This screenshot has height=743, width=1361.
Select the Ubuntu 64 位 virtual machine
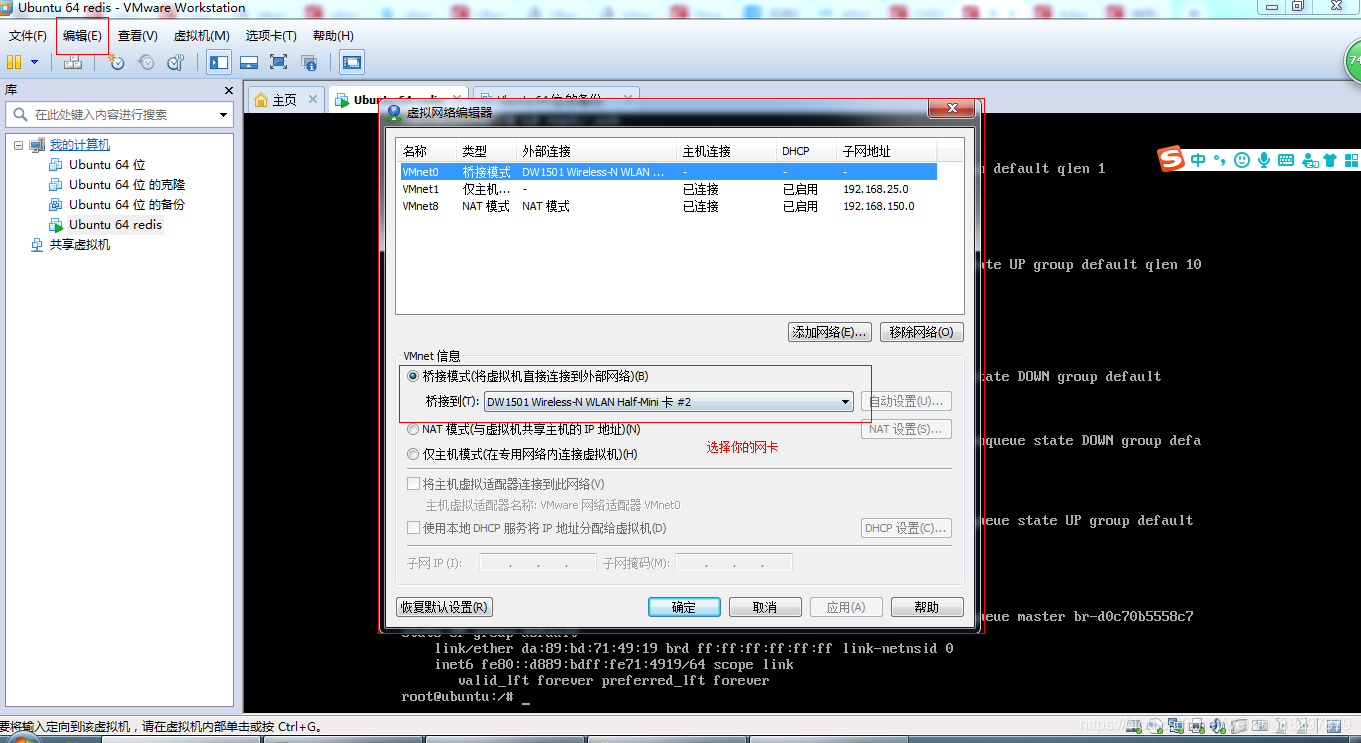click(x=107, y=165)
